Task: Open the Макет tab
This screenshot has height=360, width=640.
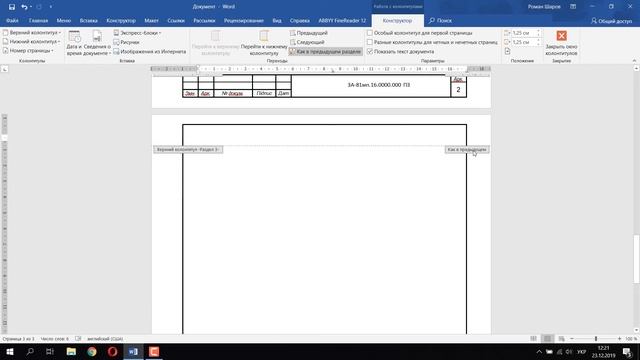Action: [x=151, y=20]
